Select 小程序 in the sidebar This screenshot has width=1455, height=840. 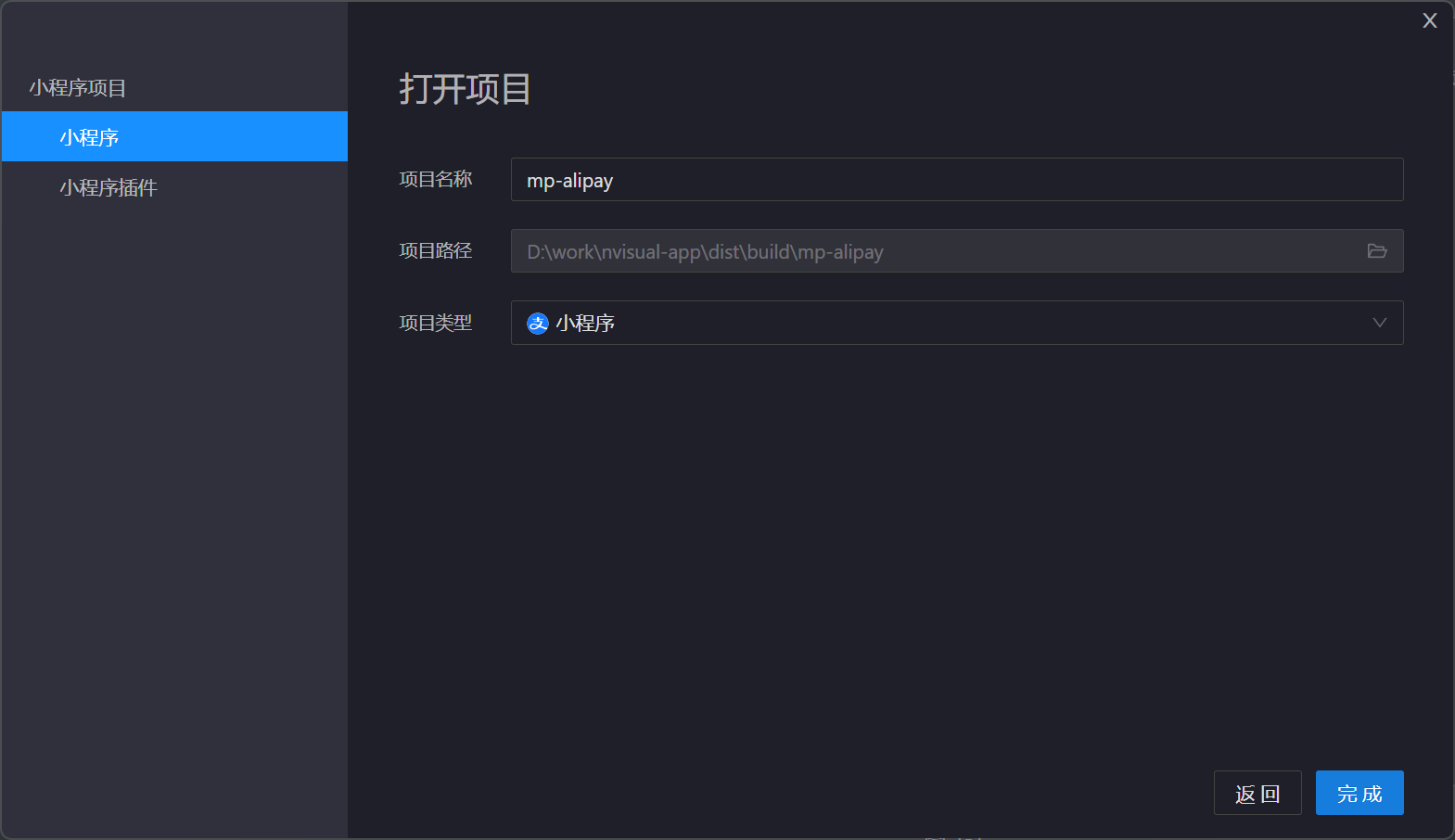(x=174, y=136)
